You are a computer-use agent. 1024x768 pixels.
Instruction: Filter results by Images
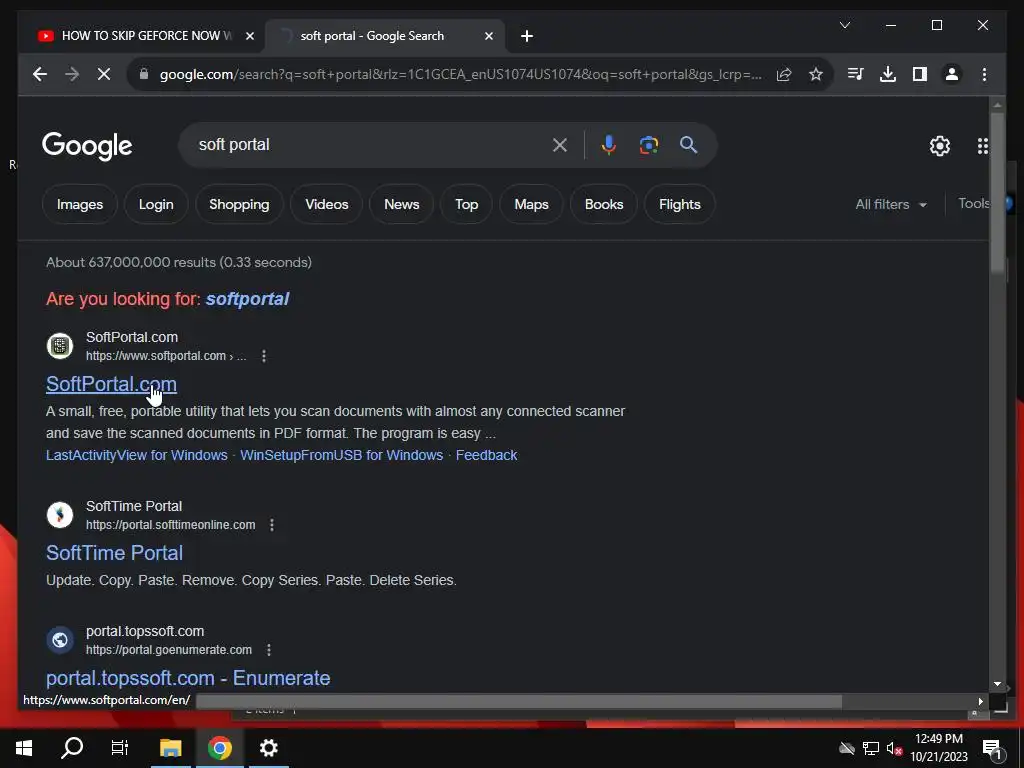point(80,204)
